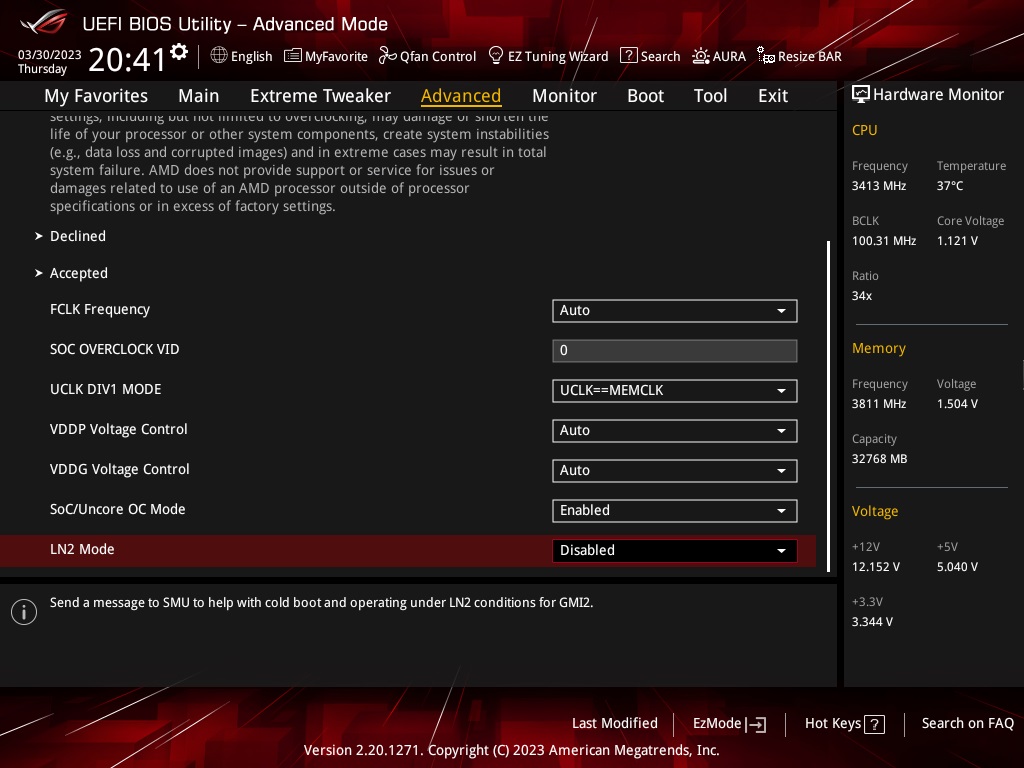The image size is (1024, 768).
Task: Open the FCLK Frequency dropdown
Action: 675,311
